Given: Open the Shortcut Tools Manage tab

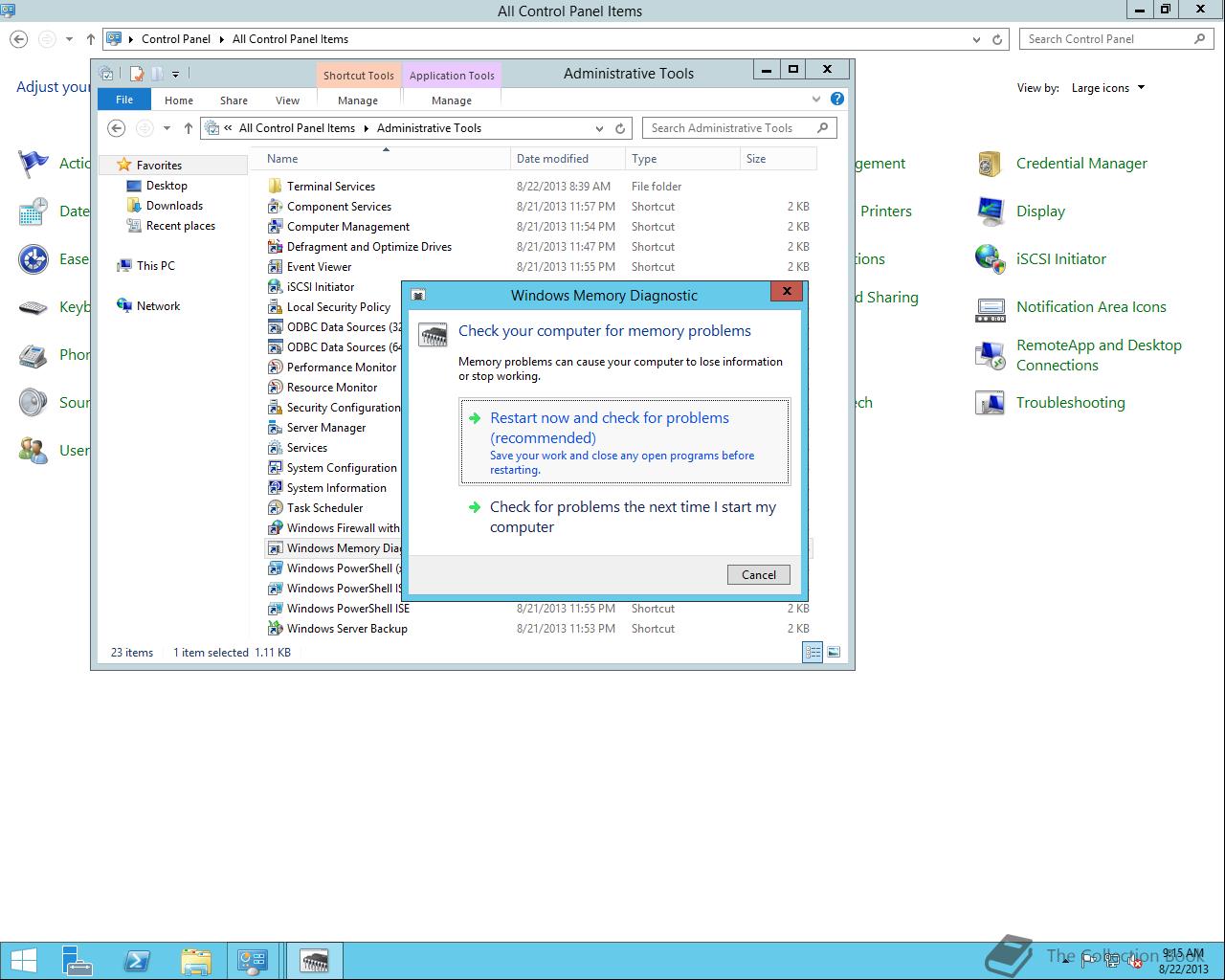Looking at the screenshot, I should click(358, 100).
